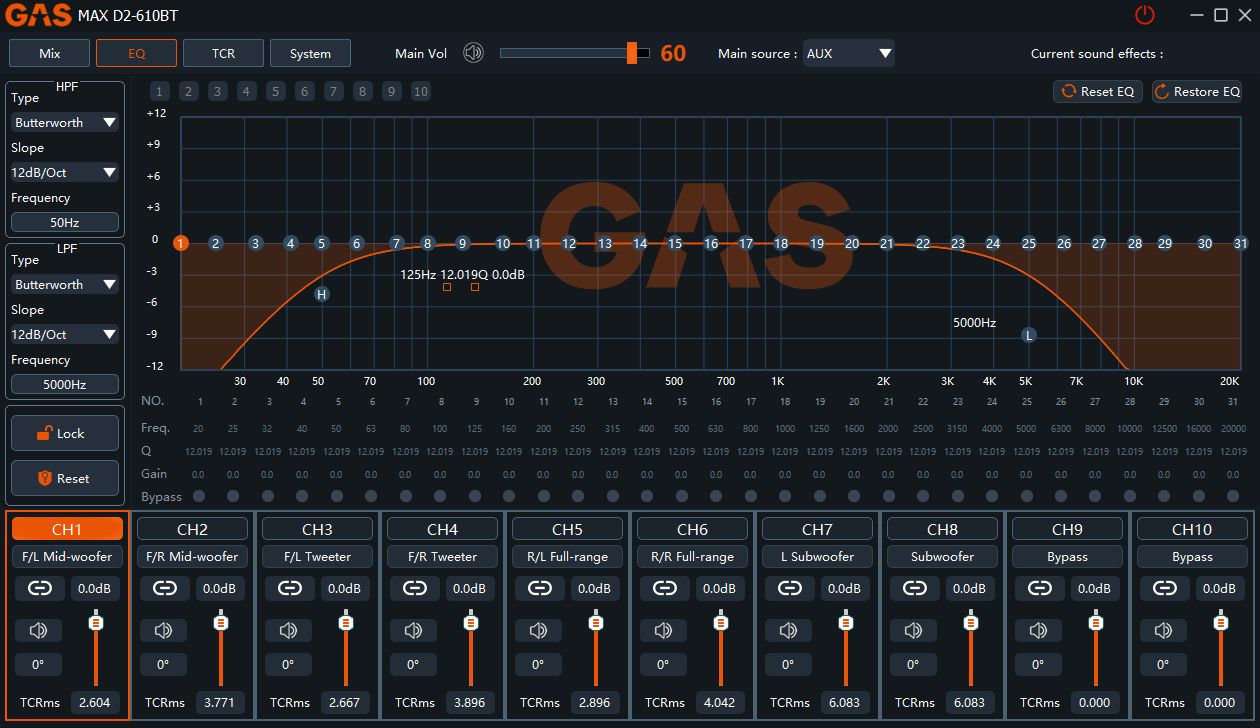Viewport: 1260px width, 728px height.
Task: Select the LPF handle on EQ graph
Action: tap(1028, 335)
